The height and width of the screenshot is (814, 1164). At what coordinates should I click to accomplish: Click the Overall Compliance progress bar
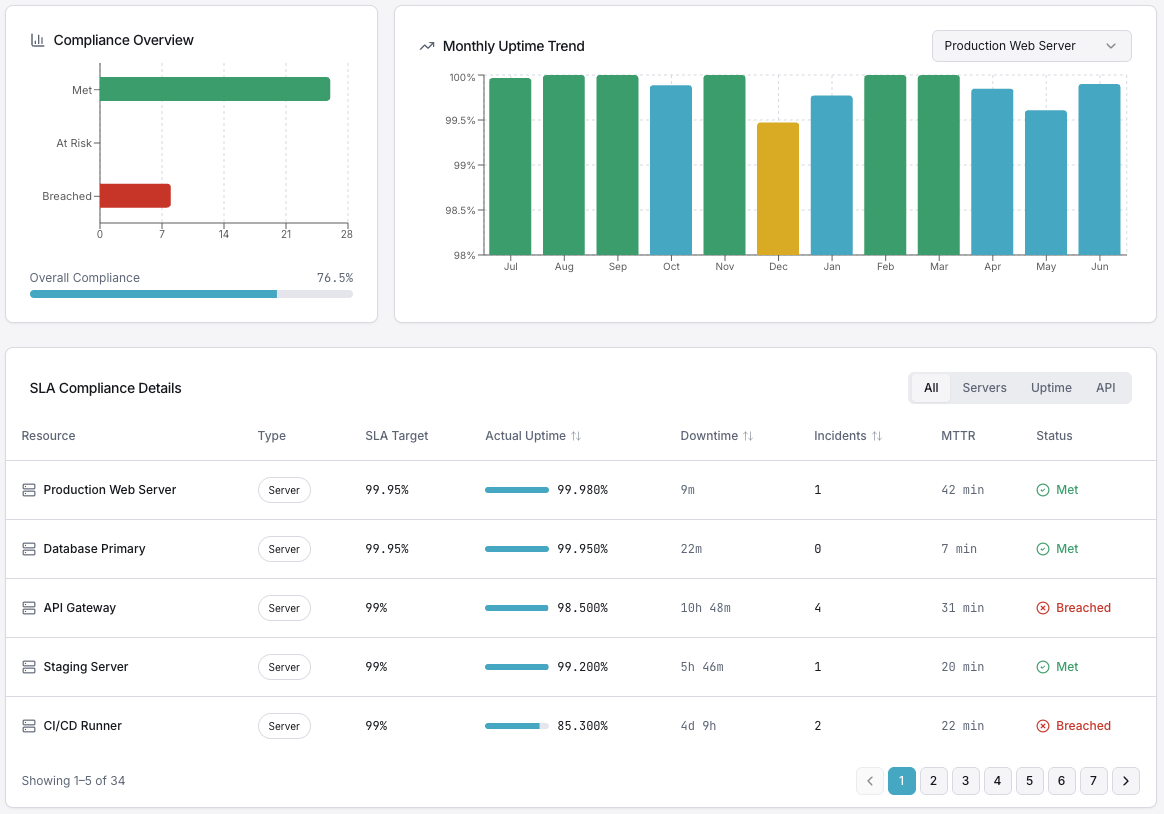[x=191, y=294]
